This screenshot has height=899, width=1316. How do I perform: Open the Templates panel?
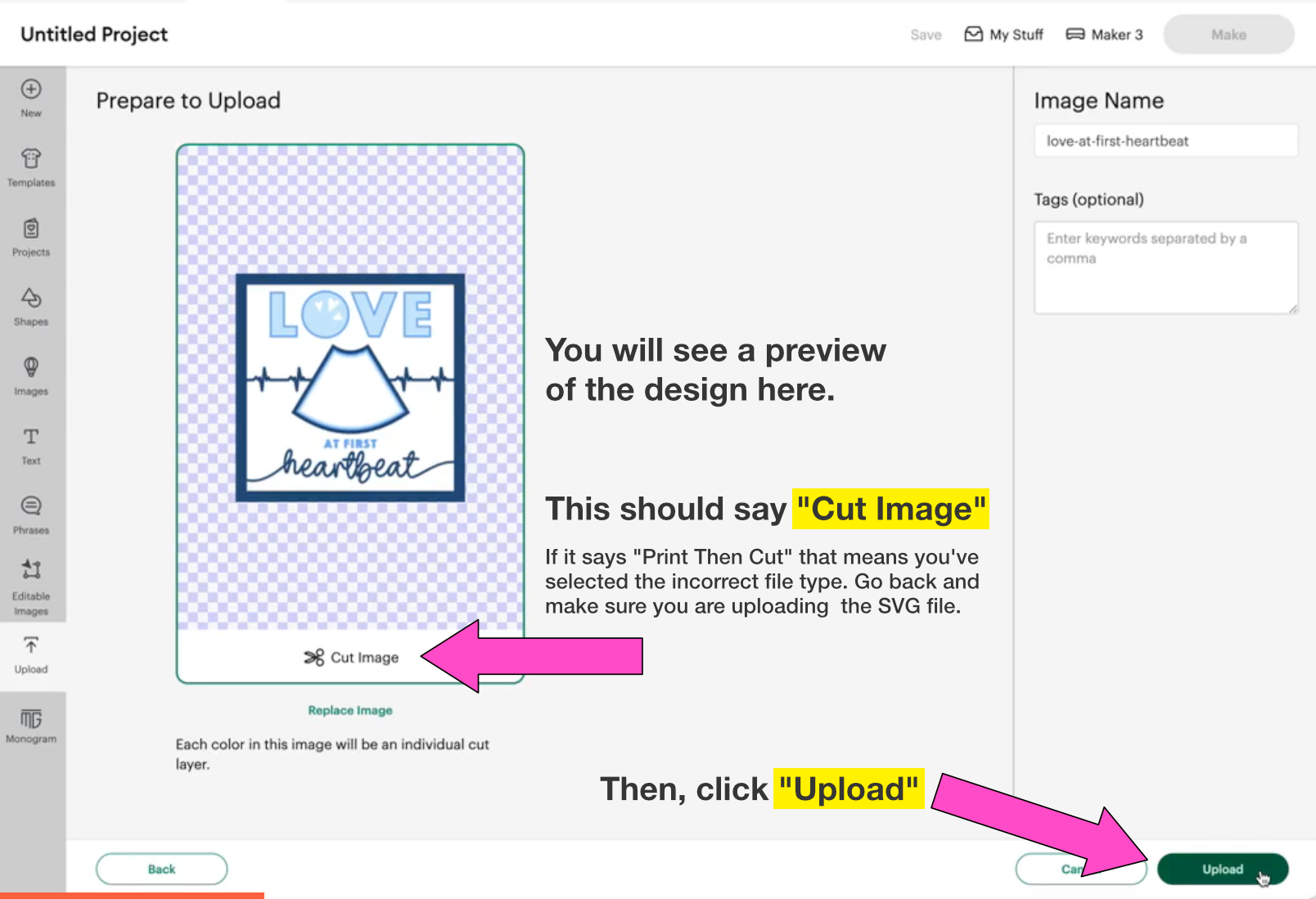(31, 167)
